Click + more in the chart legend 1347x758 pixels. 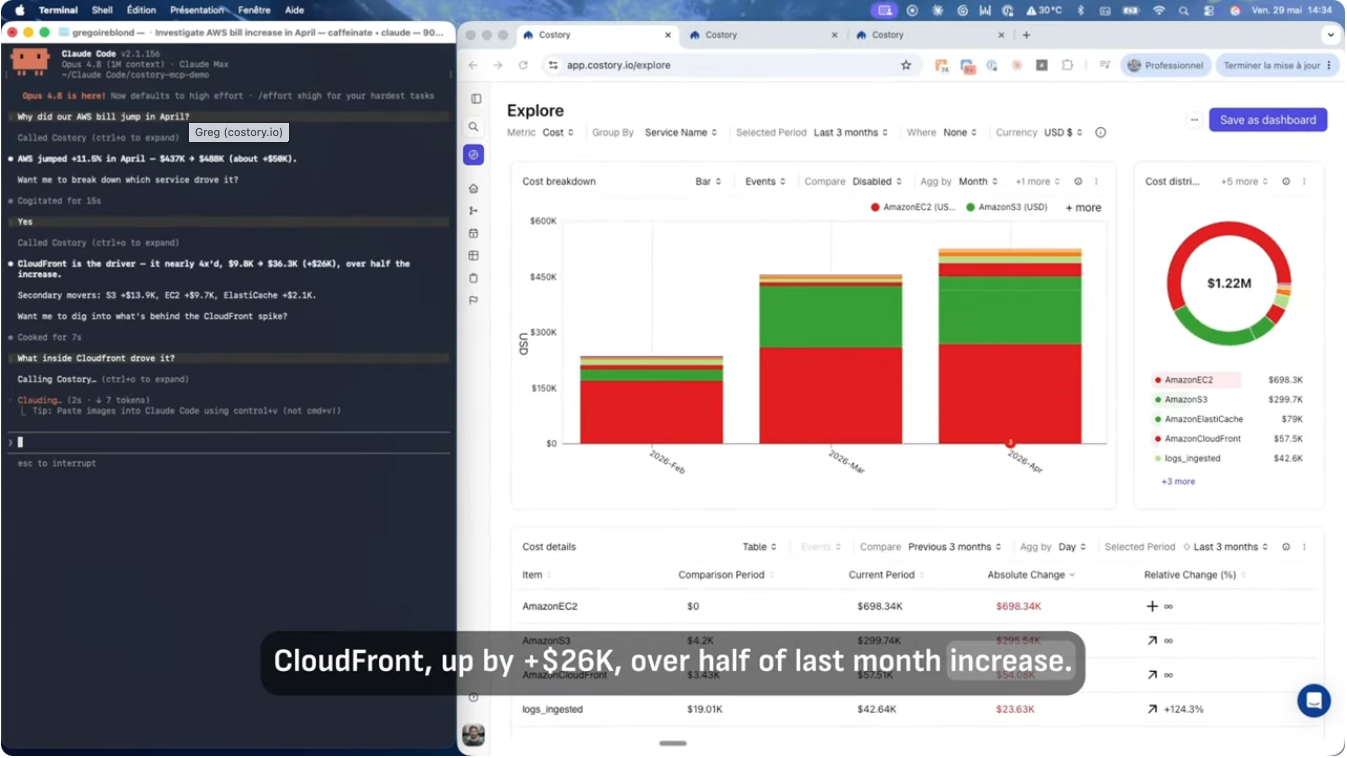(1083, 208)
